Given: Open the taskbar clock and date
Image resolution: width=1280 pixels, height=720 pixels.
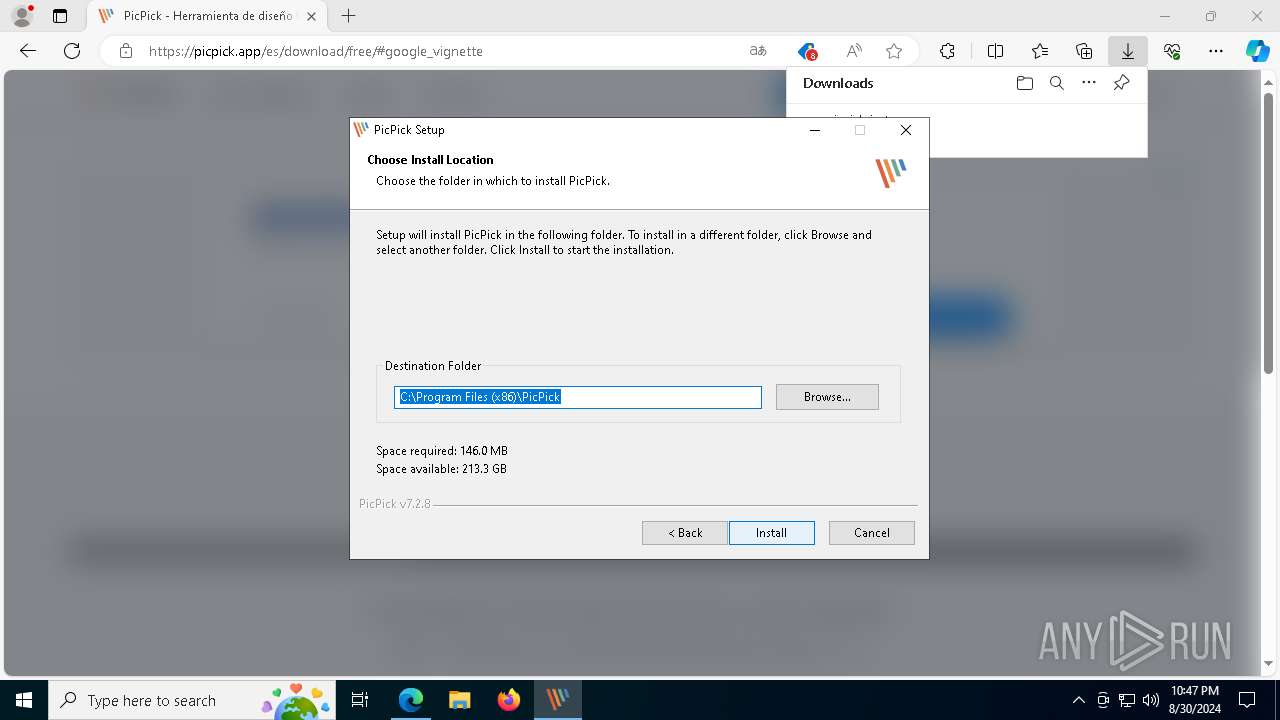Looking at the screenshot, I should pos(1195,700).
